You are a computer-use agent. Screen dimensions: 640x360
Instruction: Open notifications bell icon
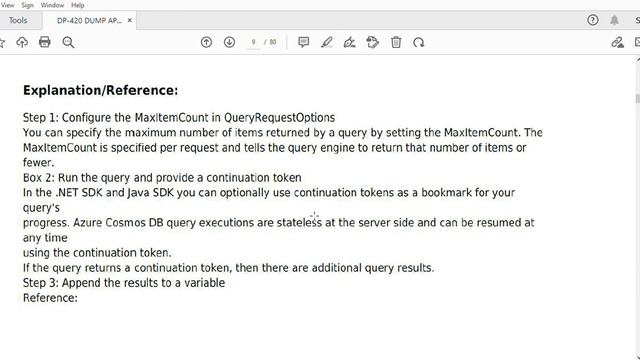[x=614, y=20]
